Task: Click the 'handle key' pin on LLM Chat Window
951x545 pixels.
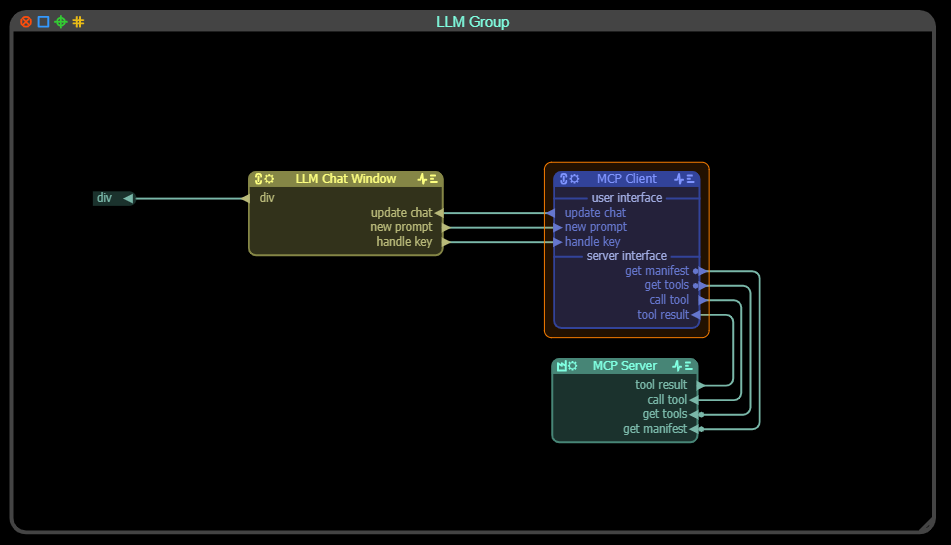Action: [x=445, y=242]
